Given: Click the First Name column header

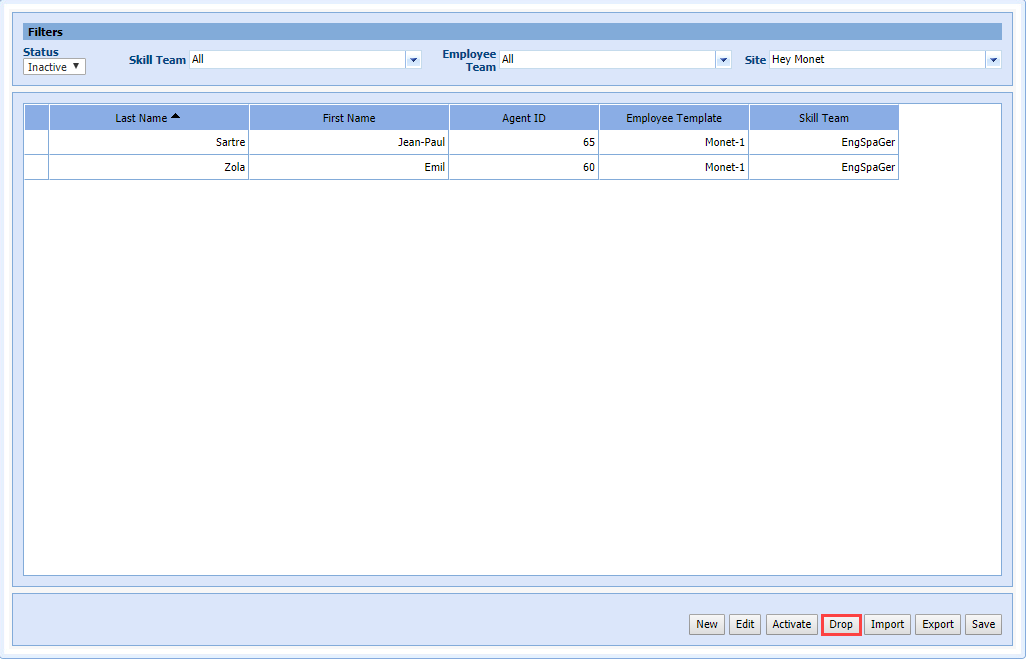Looking at the screenshot, I should (x=349, y=118).
